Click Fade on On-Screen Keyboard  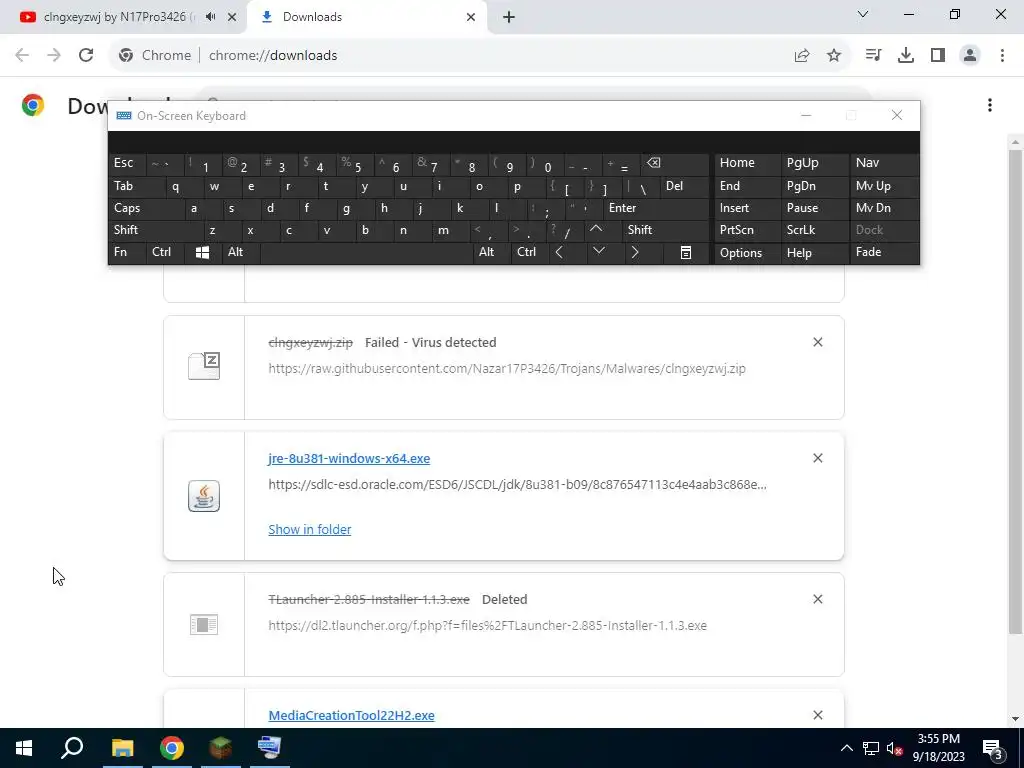884,252
